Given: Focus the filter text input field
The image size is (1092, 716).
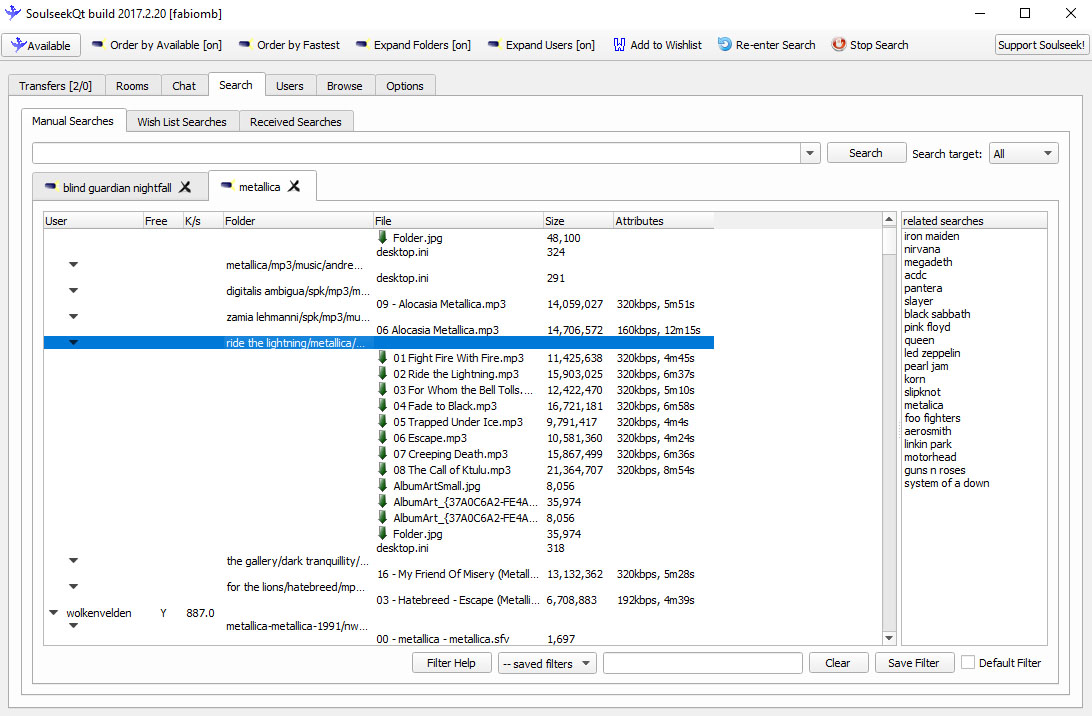Looking at the screenshot, I should tap(703, 663).
